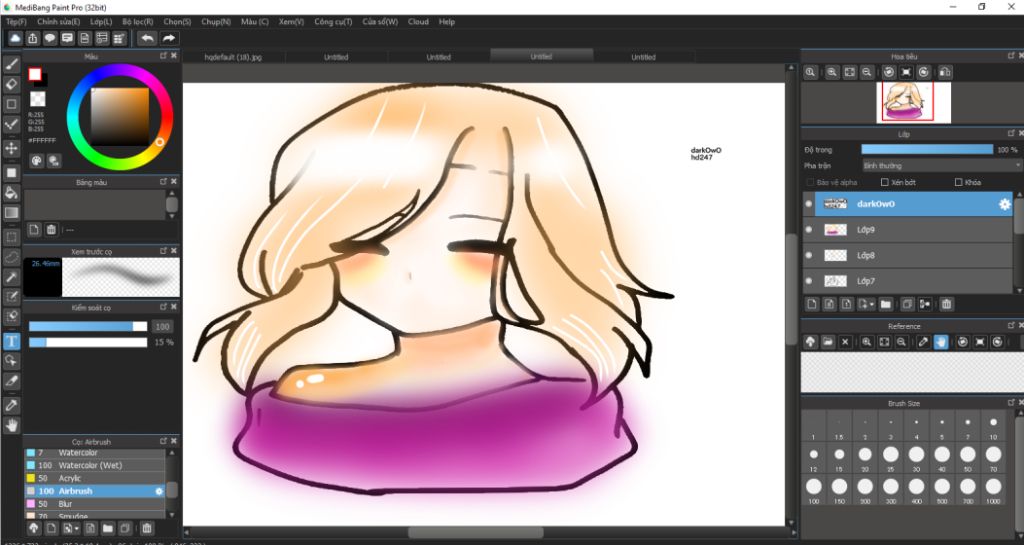Select the Blur brush

95,504
